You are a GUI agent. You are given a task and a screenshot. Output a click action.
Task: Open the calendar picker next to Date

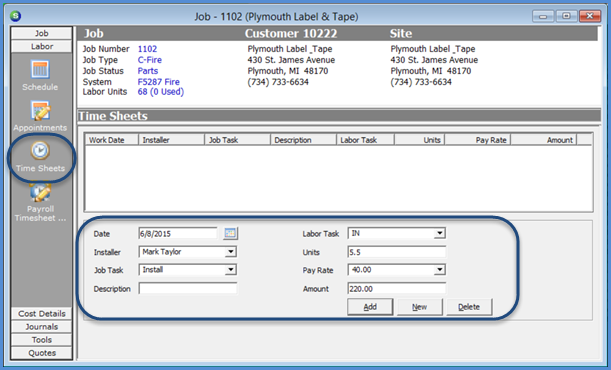pyautogui.click(x=230, y=233)
